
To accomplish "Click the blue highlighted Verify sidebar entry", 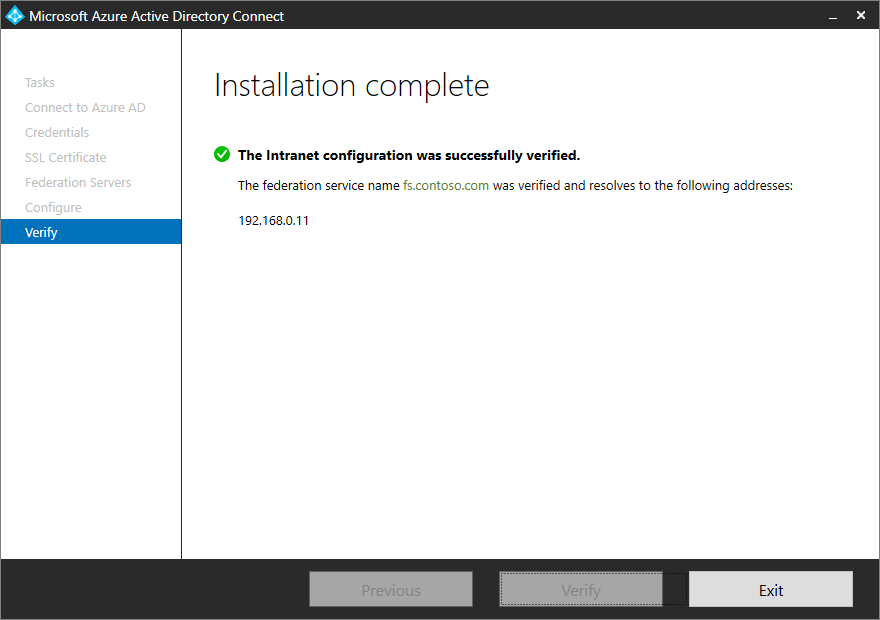I will click(91, 232).
